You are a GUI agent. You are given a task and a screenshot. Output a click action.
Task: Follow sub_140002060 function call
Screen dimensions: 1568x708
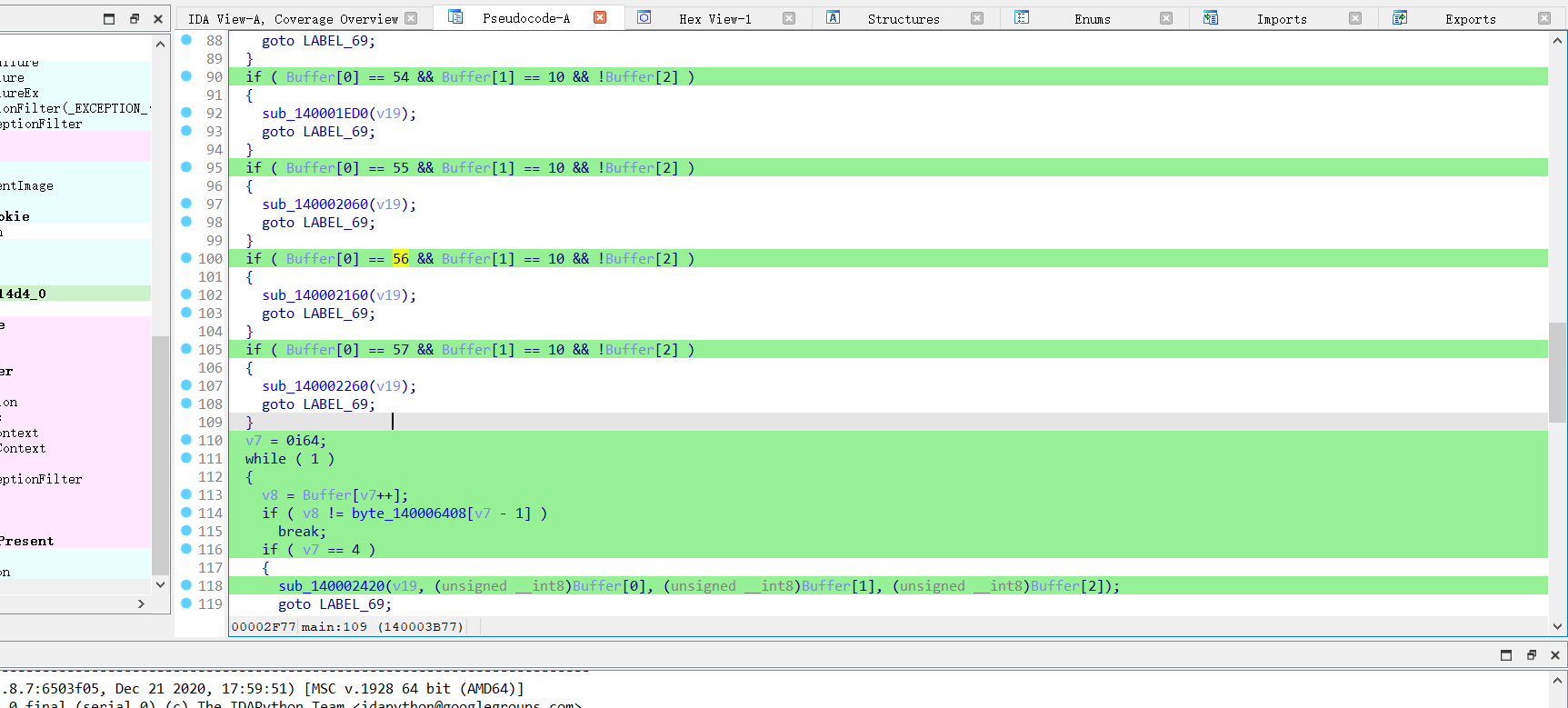pyautogui.click(x=315, y=204)
